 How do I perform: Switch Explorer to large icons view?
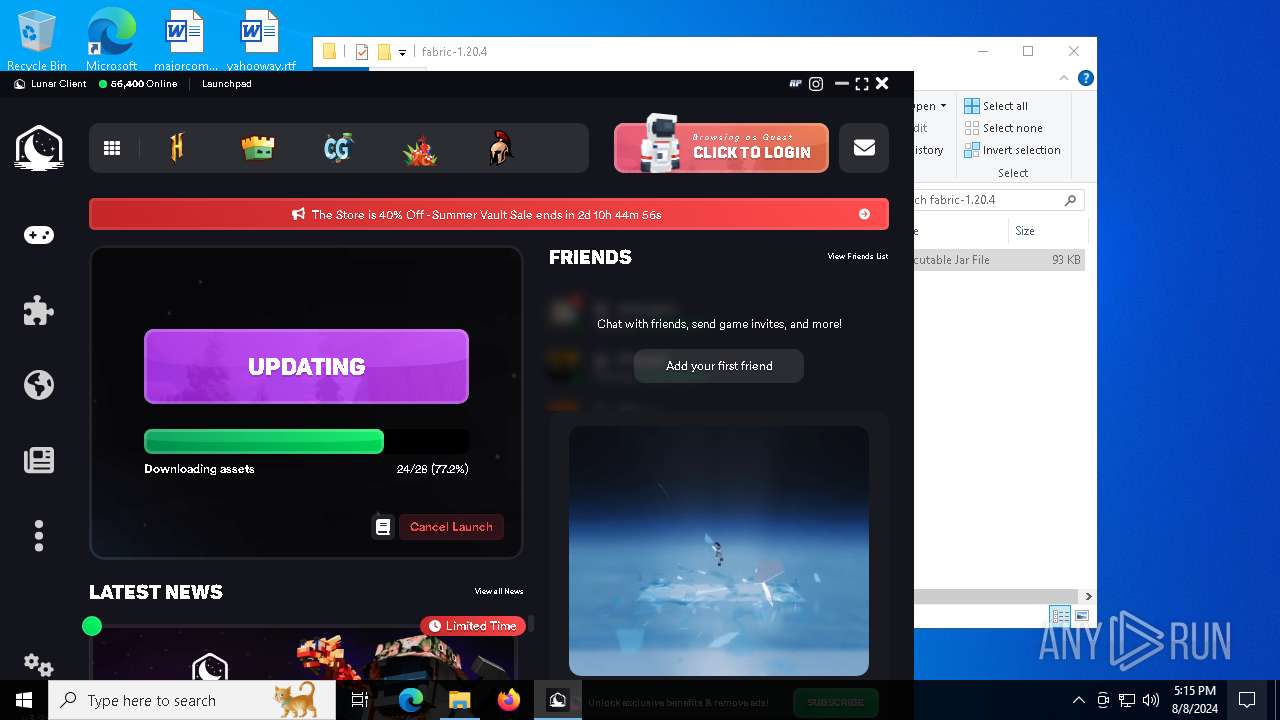1081,616
